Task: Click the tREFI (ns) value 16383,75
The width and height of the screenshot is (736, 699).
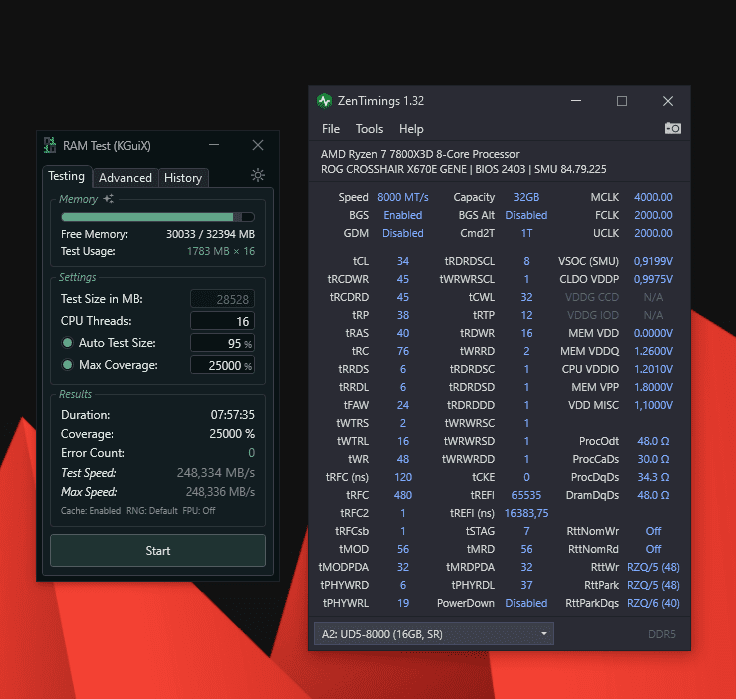Action: pos(526,513)
